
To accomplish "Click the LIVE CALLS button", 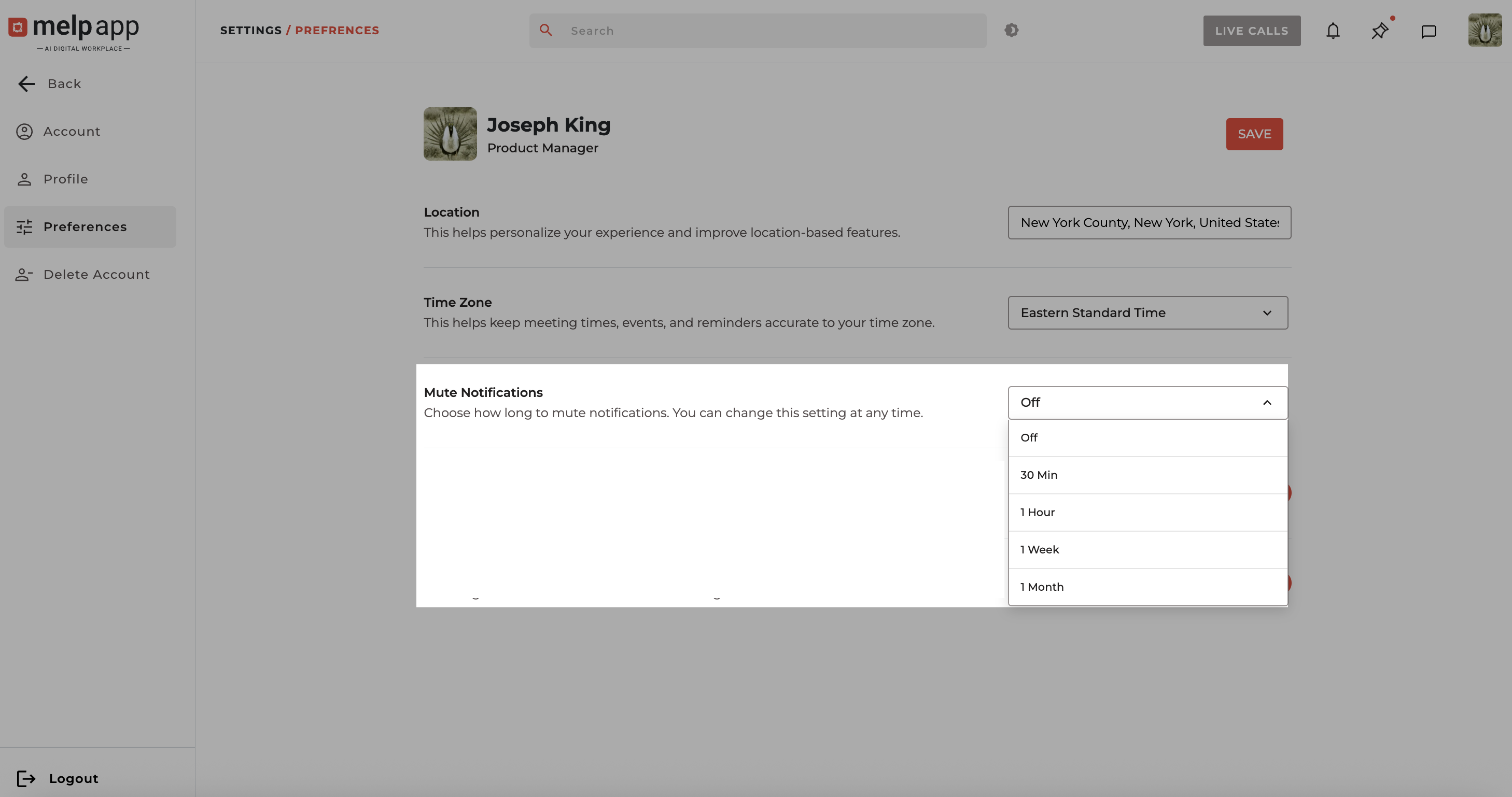I will pos(1251,31).
